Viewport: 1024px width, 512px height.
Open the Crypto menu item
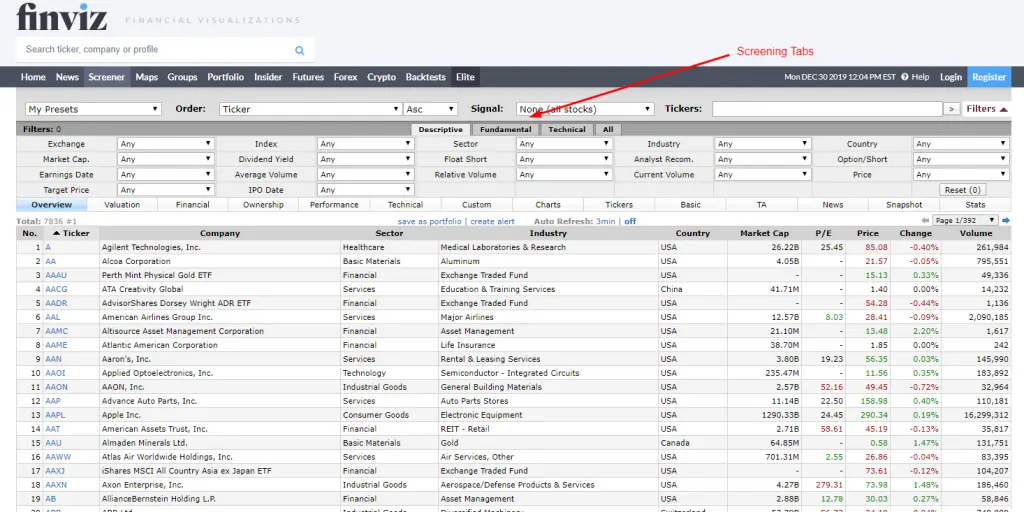[x=381, y=77]
